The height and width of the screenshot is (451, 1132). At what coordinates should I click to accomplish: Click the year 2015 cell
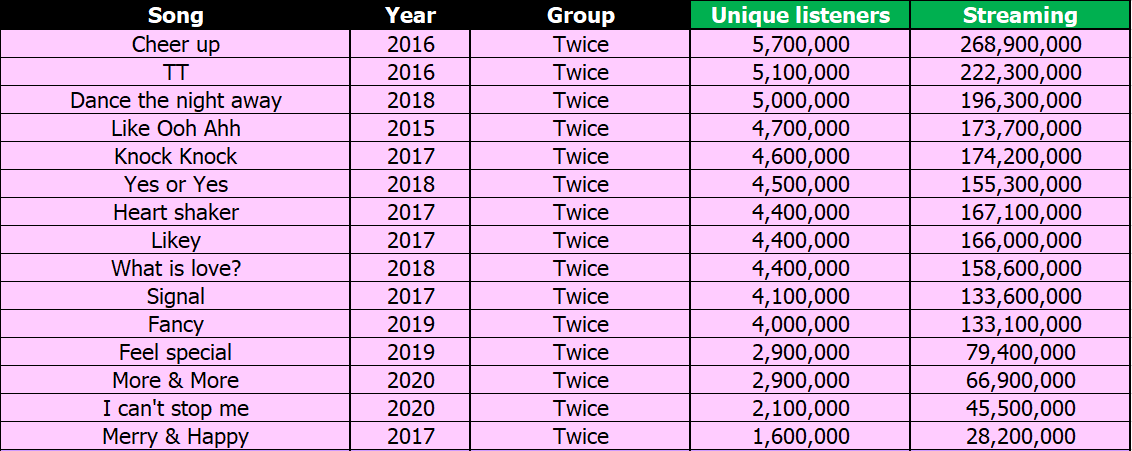click(410, 128)
